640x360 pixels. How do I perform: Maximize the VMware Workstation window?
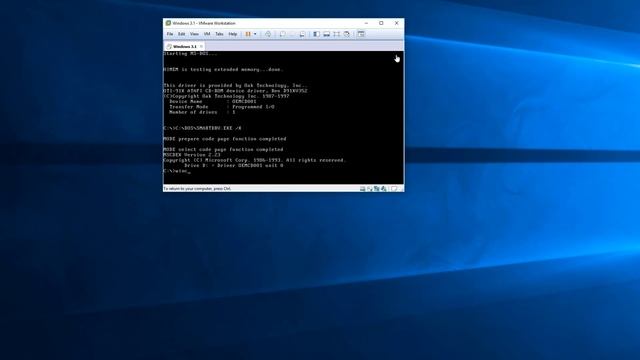click(x=381, y=23)
